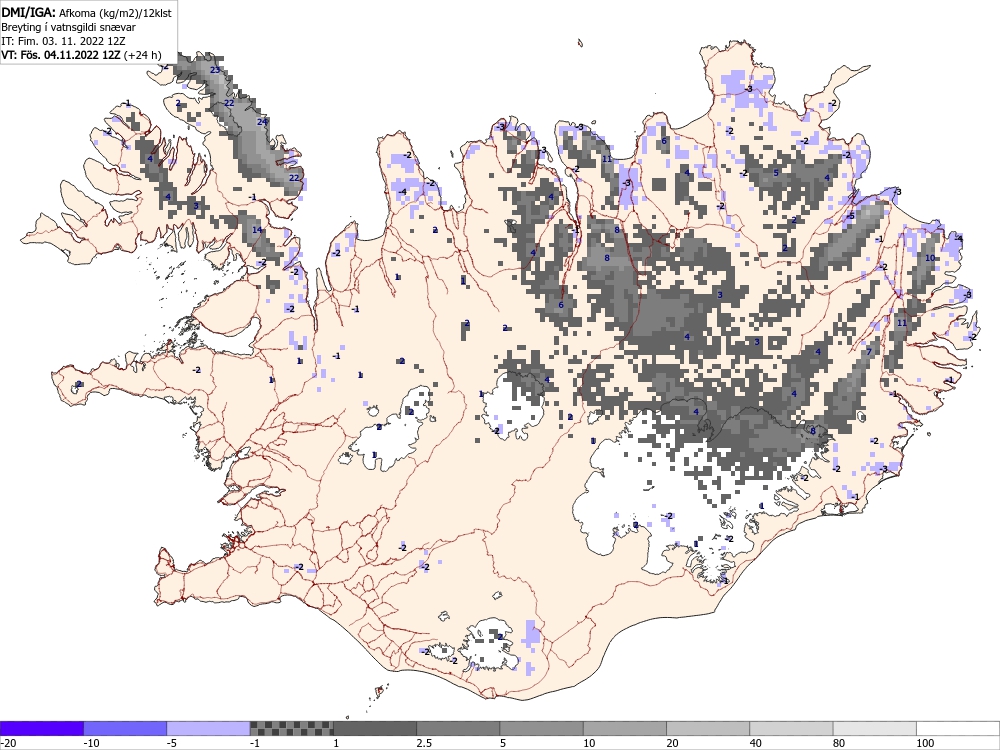Click the medium blue -10 to -5 legend swatch
The width and height of the screenshot is (1000, 750).
coord(125,728)
